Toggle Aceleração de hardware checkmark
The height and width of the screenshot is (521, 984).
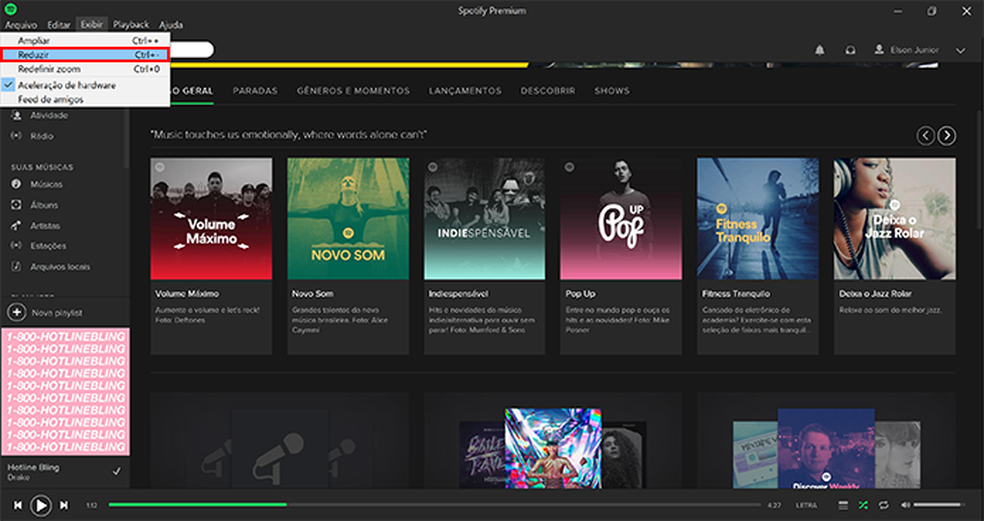85,85
